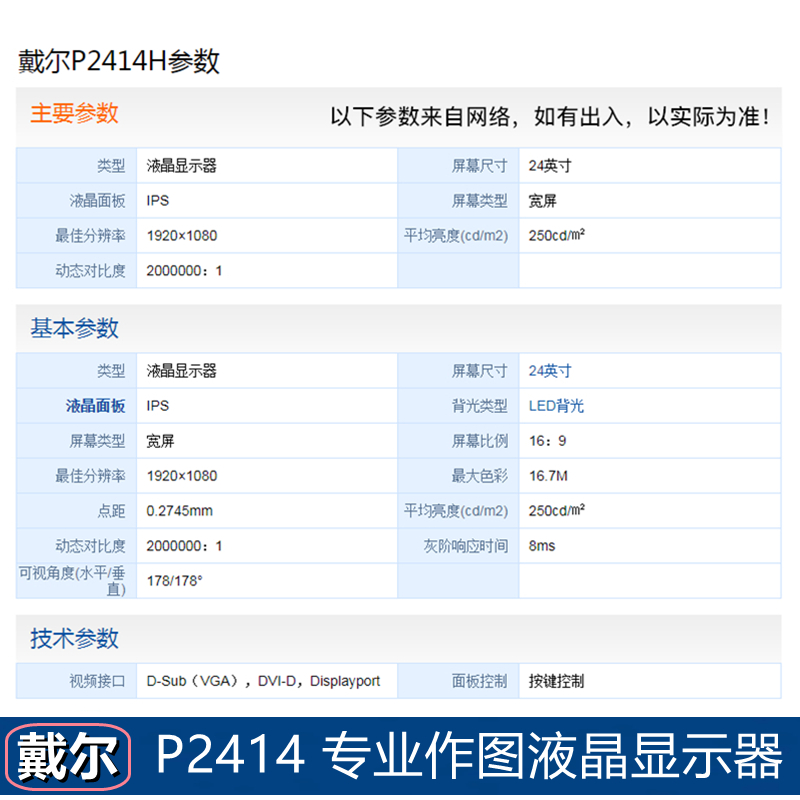Click the blue 24英寸 link in 基本参数
The height and width of the screenshot is (800, 800).
coord(549,371)
